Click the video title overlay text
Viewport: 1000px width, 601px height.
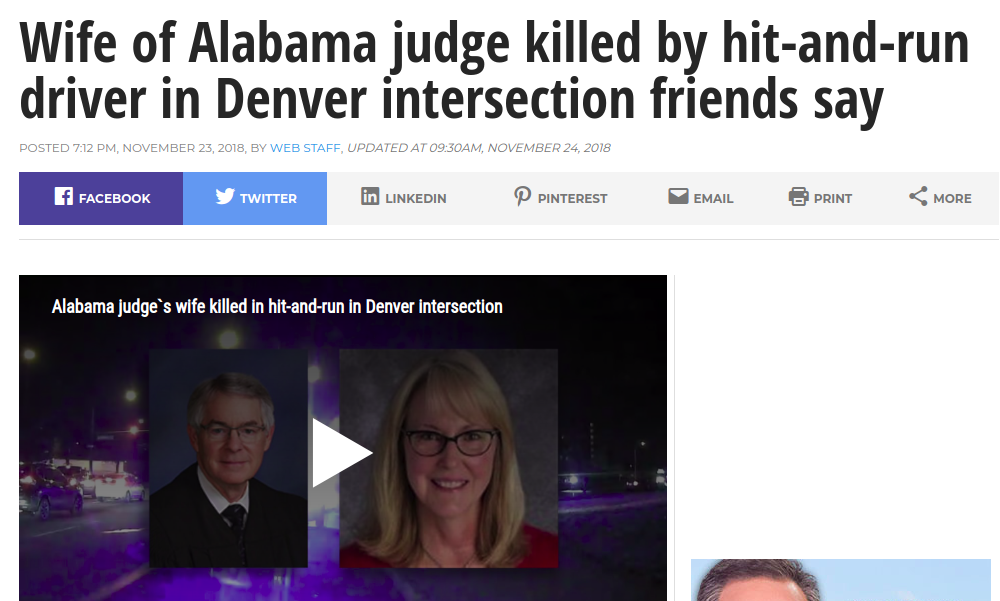click(x=277, y=307)
